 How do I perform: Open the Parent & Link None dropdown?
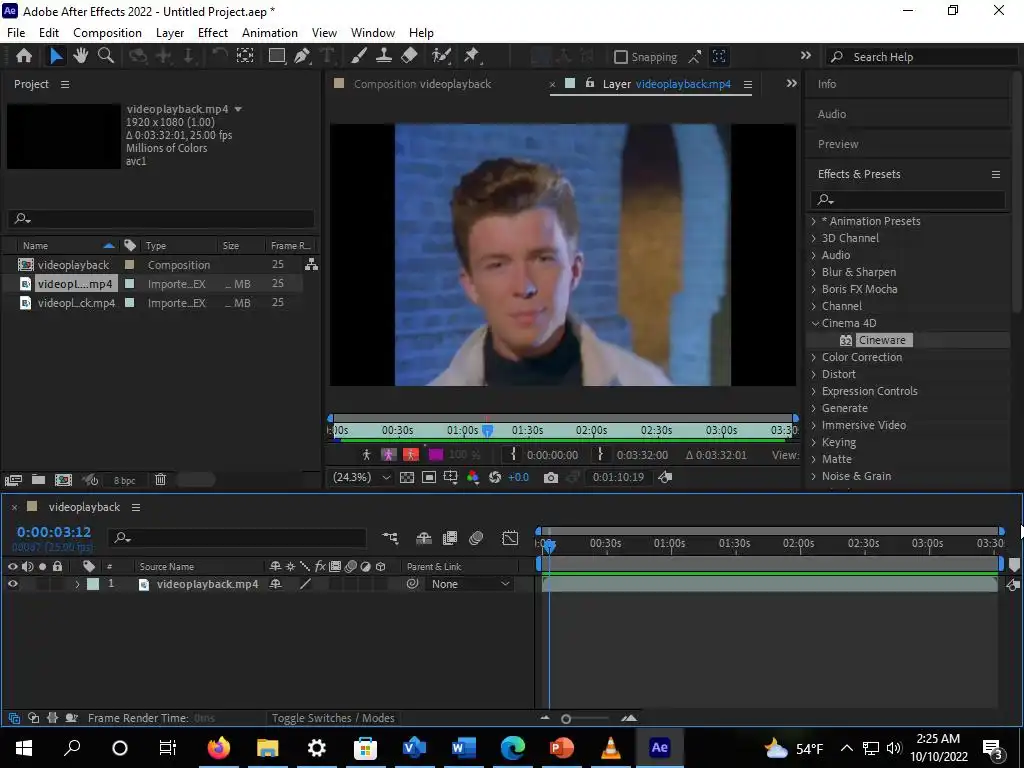(x=469, y=584)
